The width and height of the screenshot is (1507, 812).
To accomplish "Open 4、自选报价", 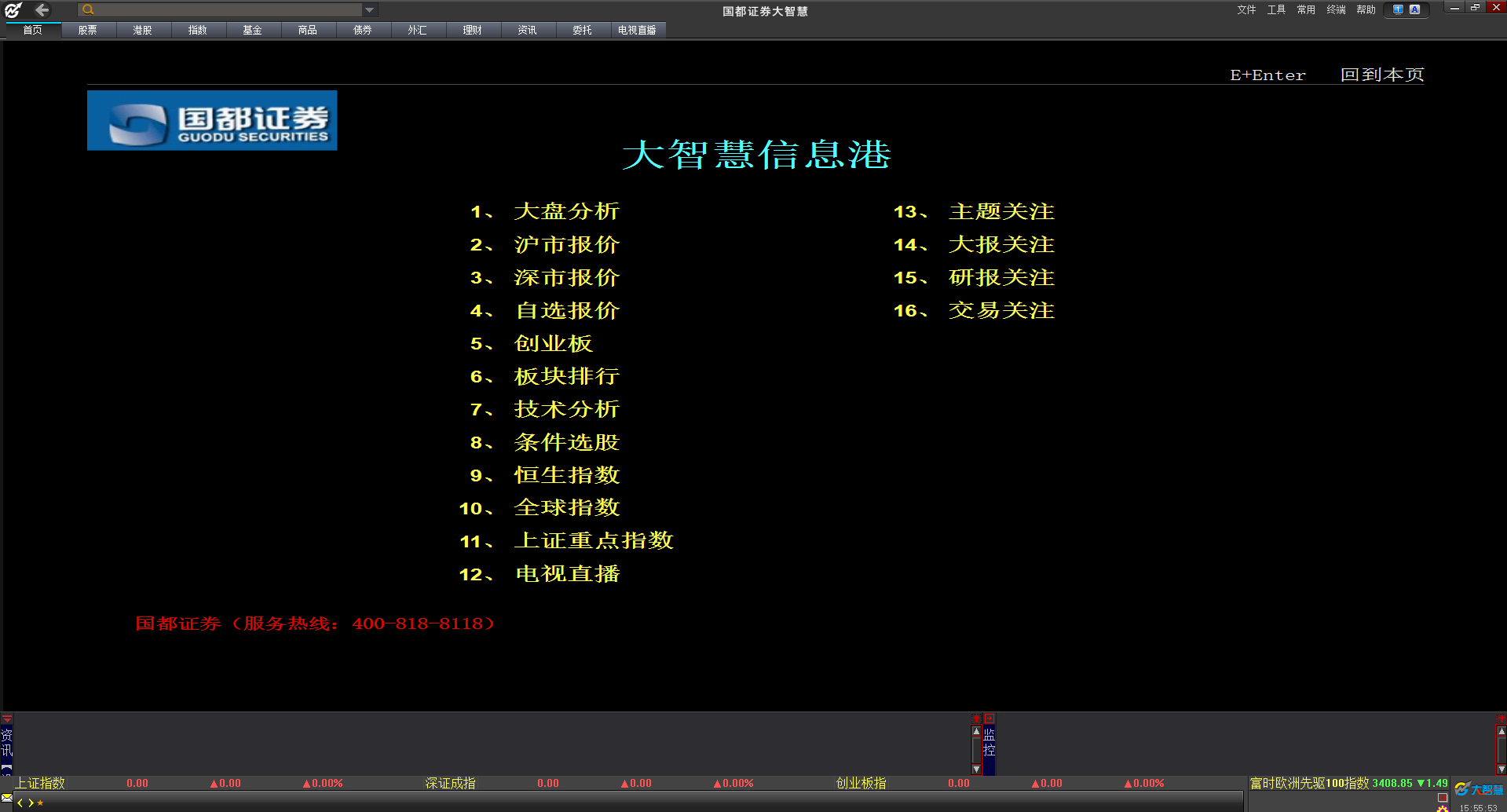I will pyautogui.click(x=545, y=310).
